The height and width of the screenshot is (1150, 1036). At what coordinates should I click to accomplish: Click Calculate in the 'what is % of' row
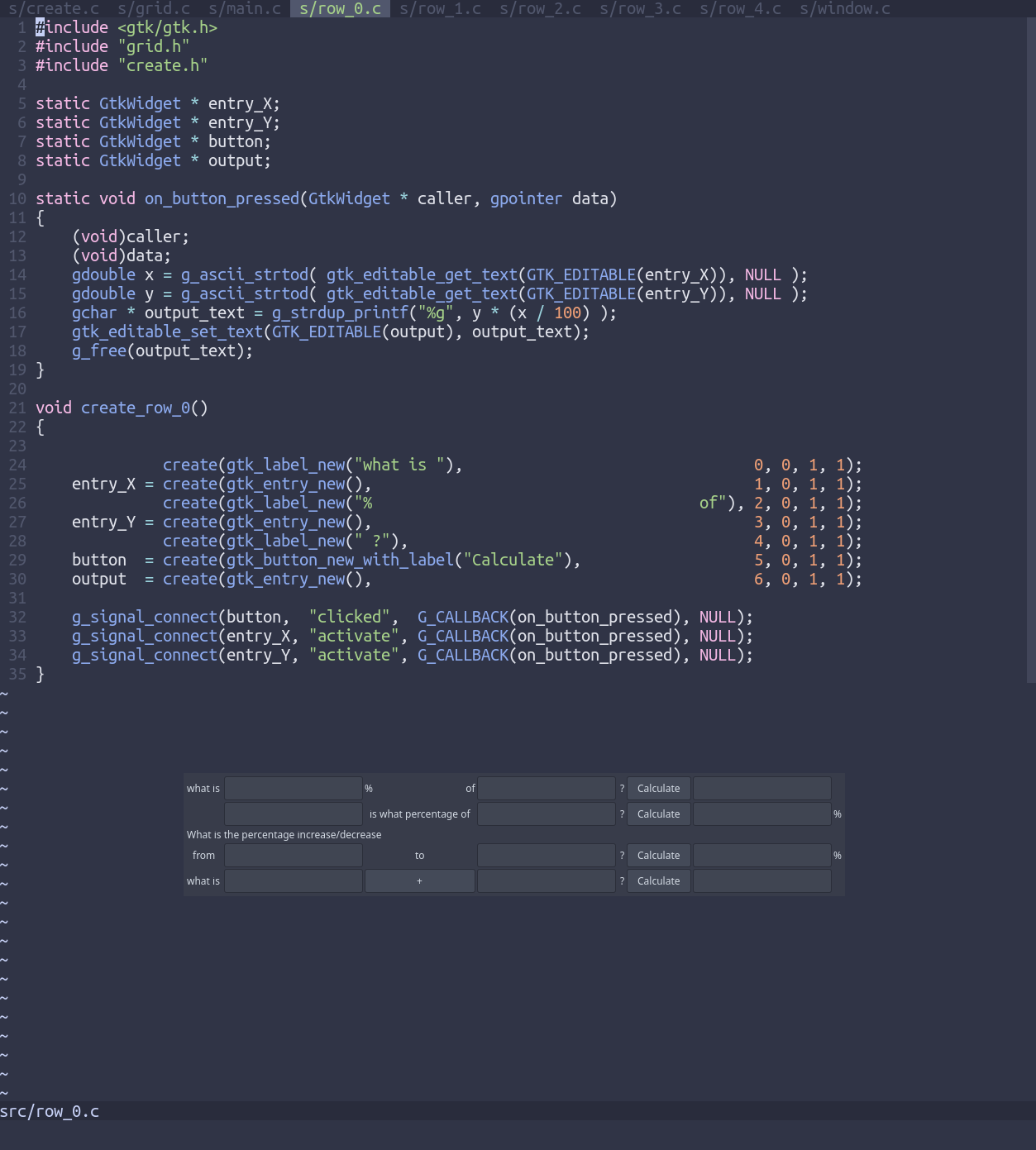(x=658, y=789)
